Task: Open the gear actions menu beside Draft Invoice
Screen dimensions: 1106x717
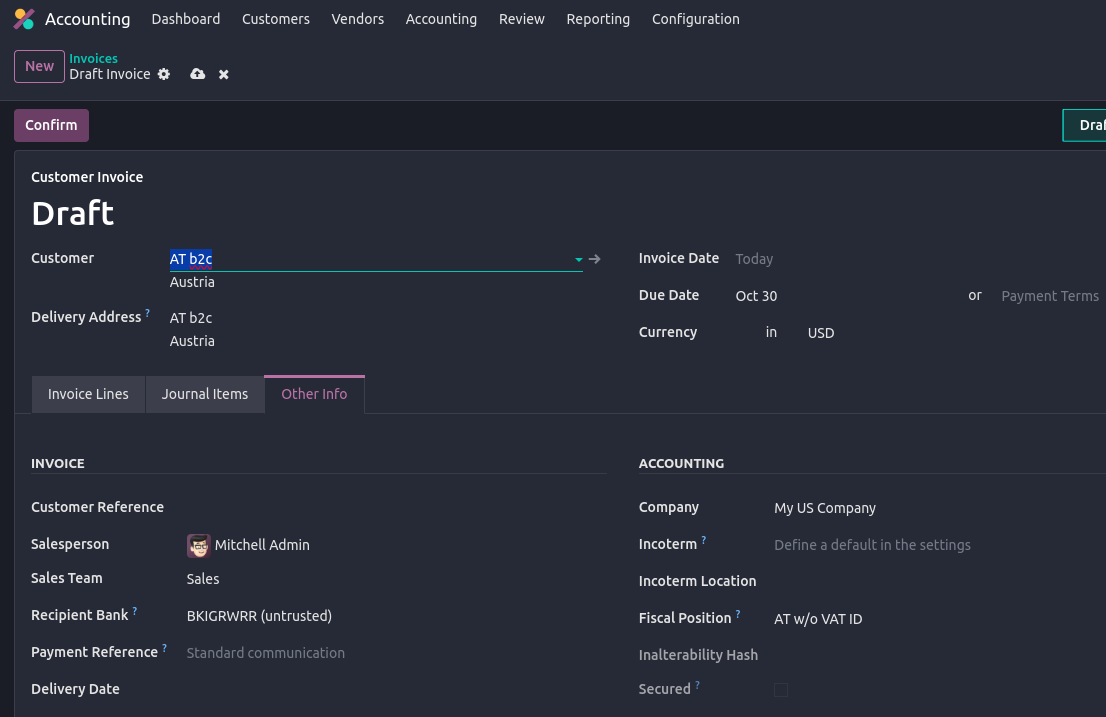Action: pyautogui.click(x=164, y=75)
